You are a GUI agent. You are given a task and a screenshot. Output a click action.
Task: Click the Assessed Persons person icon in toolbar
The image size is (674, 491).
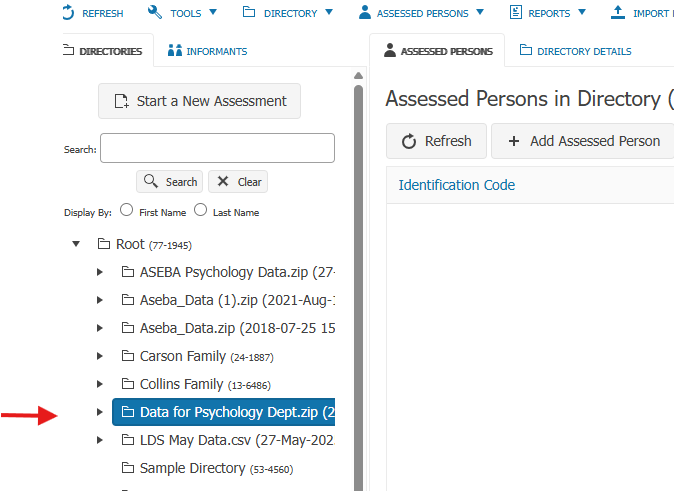coord(365,12)
